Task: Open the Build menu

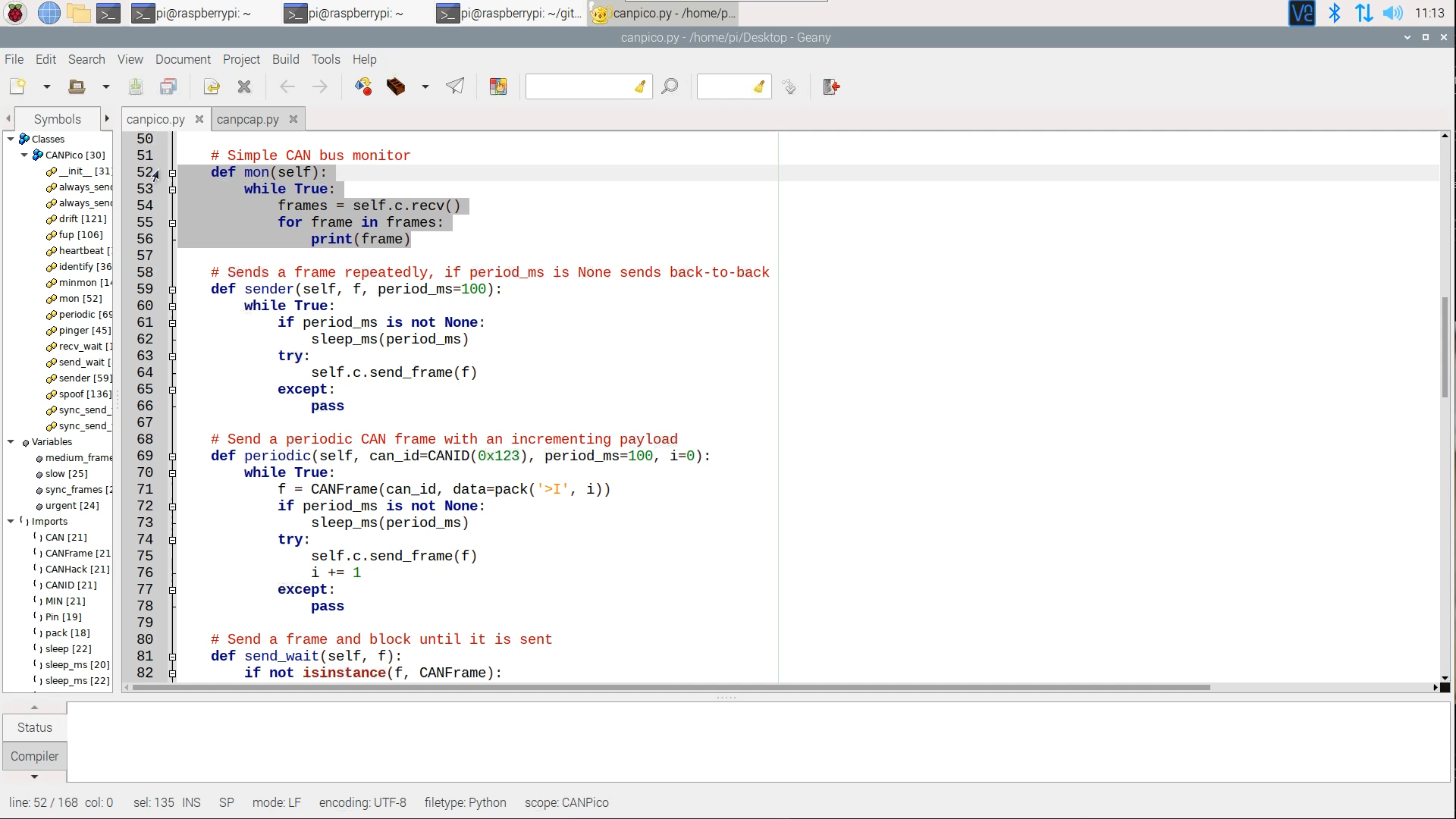Action: (x=285, y=59)
